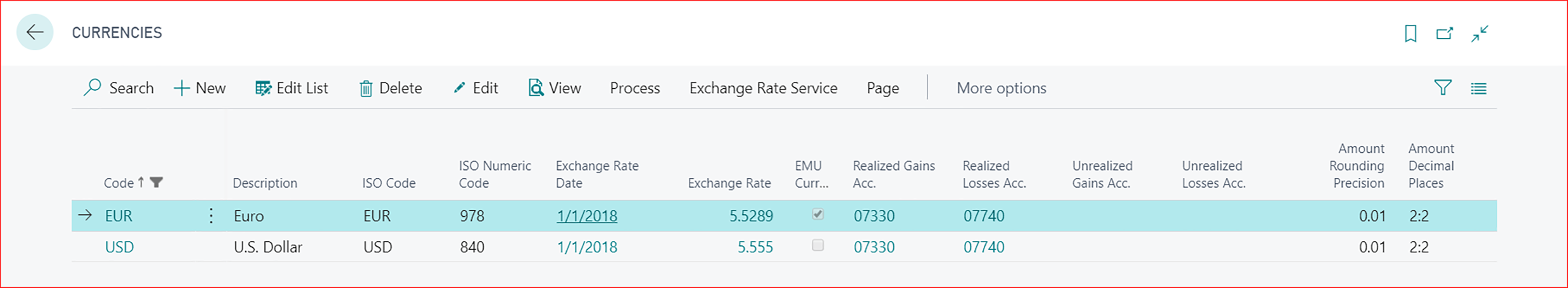The image size is (1568, 288).
Task: Open the filter pane funnel icon
Action: pos(1443,88)
